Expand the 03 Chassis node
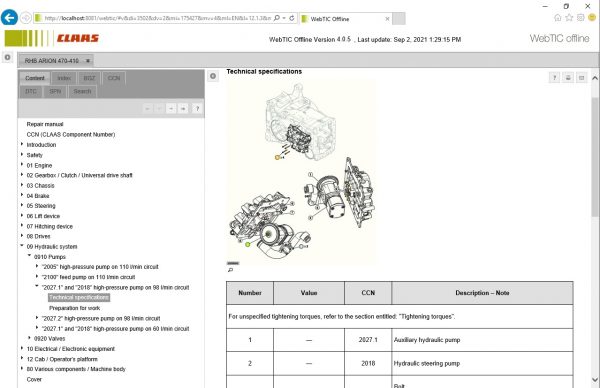600x388 pixels. point(22,185)
